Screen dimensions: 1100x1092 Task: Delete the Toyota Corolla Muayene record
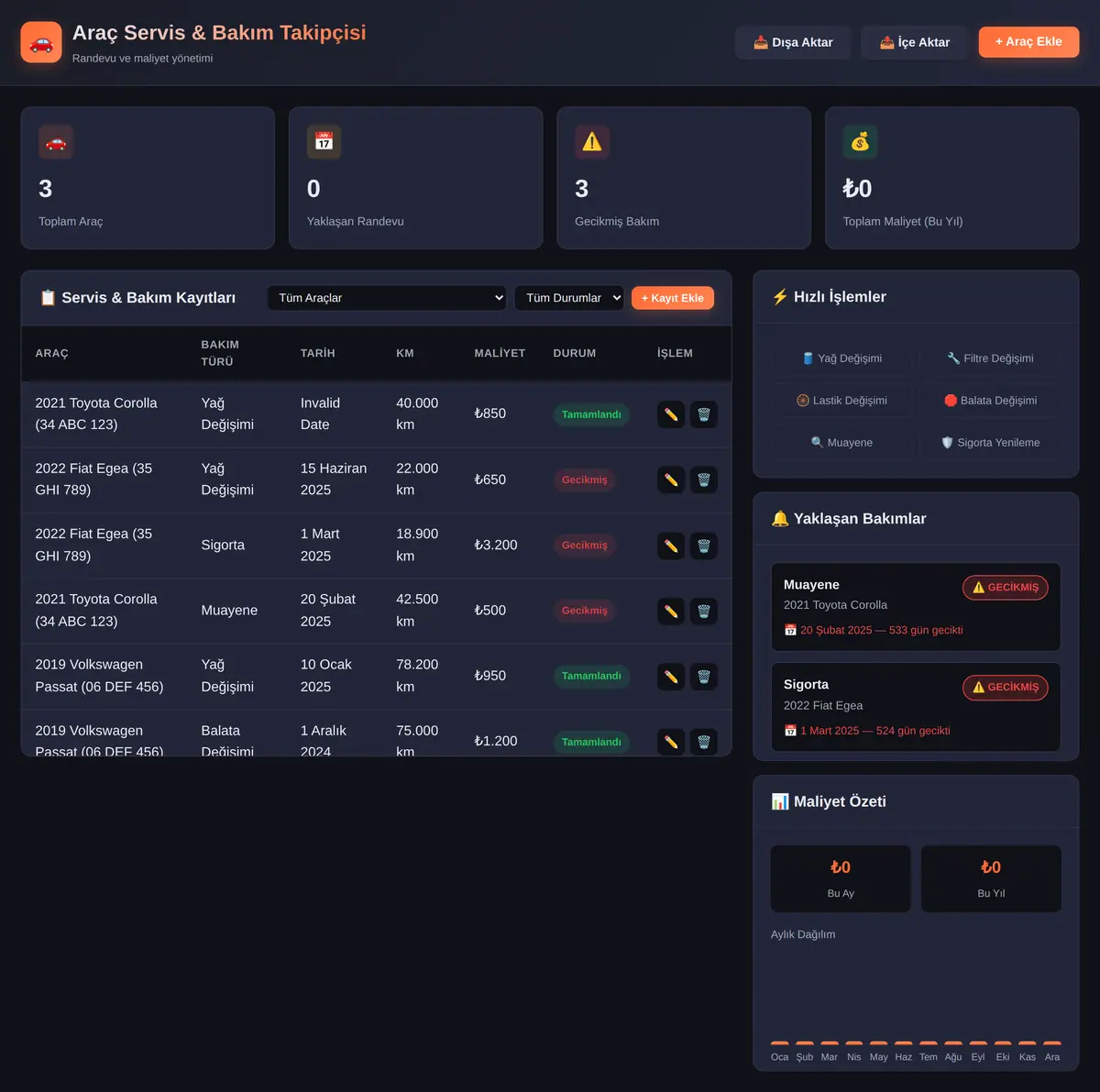pos(704,611)
